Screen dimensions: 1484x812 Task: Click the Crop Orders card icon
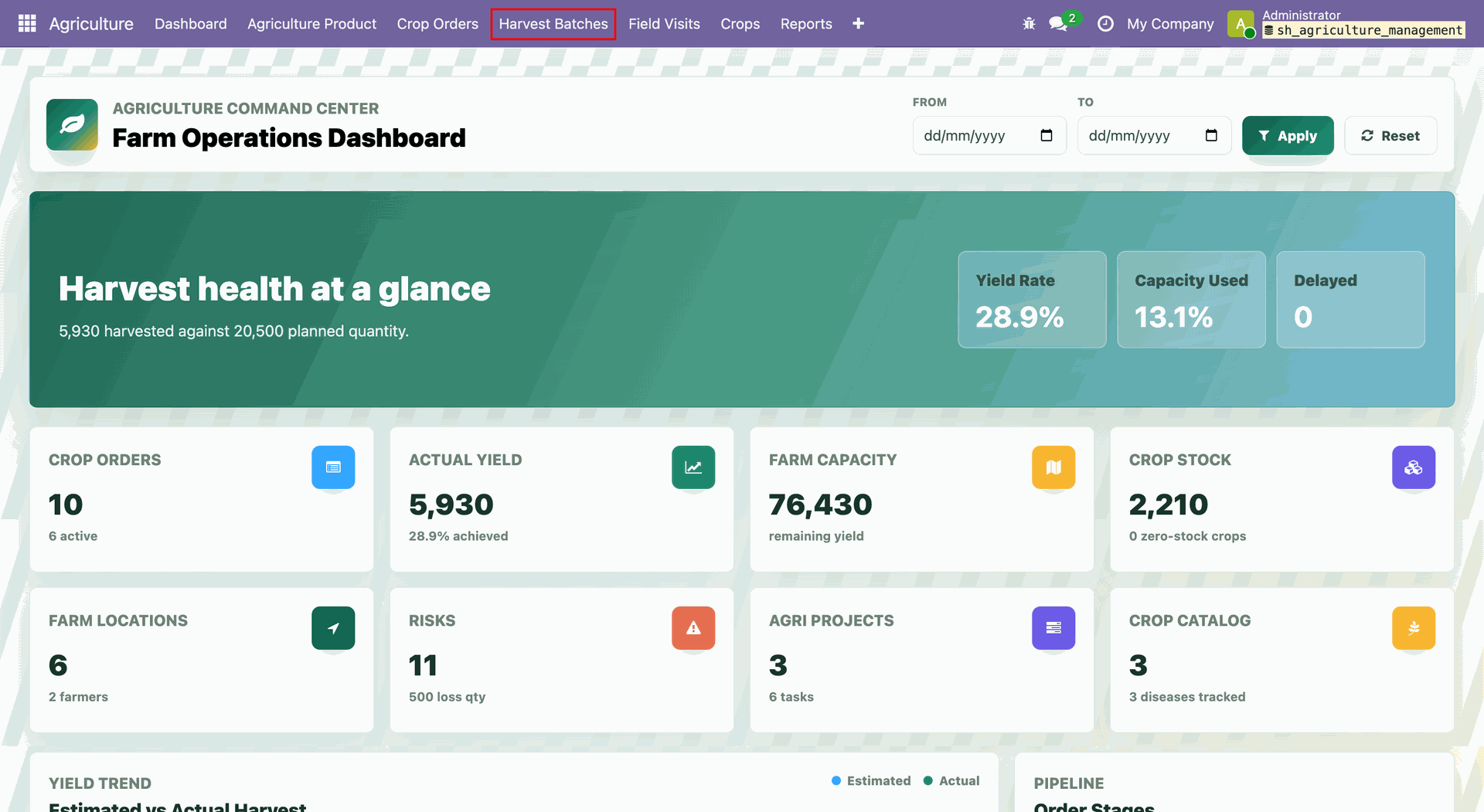tap(333, 467)
